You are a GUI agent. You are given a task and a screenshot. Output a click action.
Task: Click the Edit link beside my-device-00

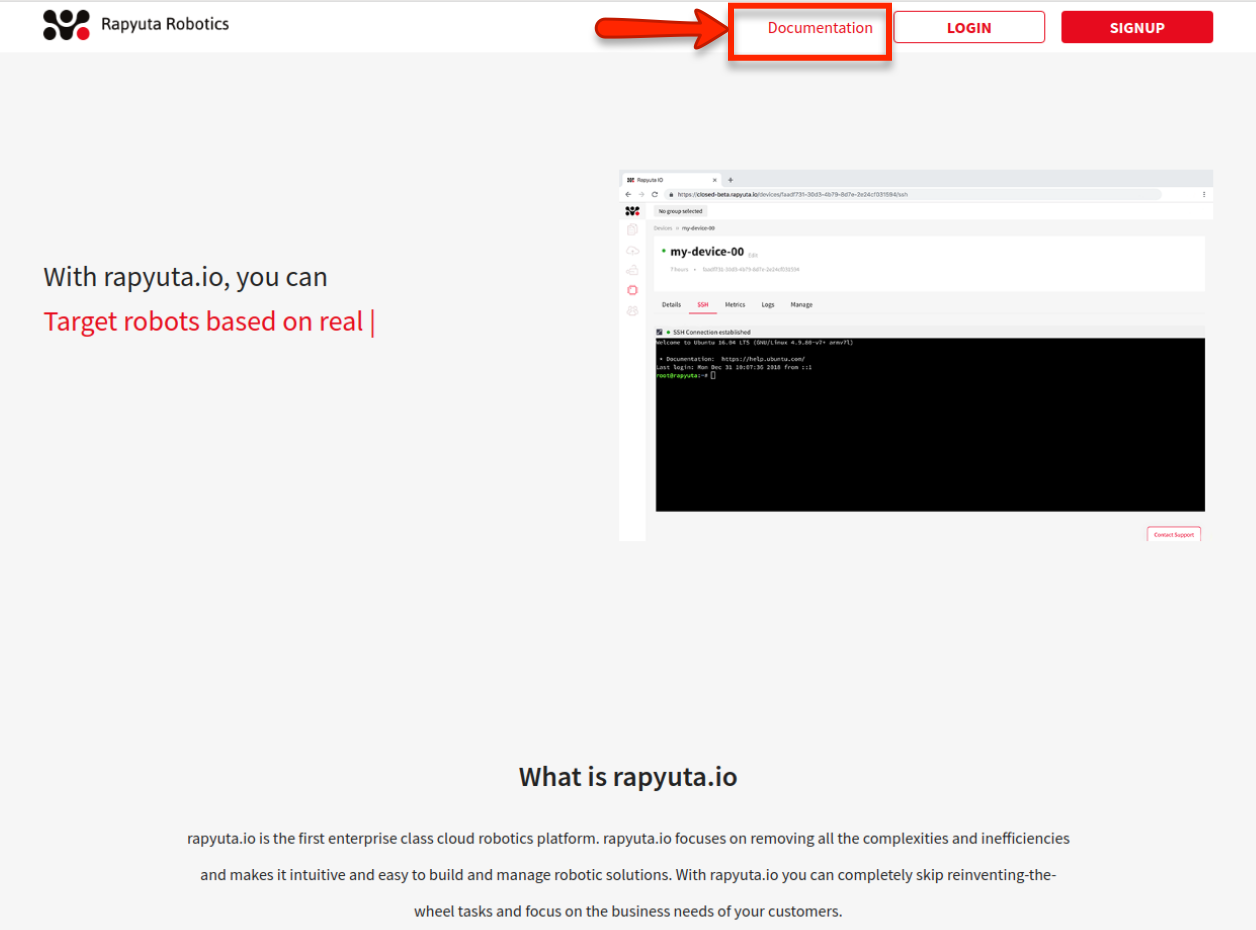pyautogui.click(x=753, y=255)
